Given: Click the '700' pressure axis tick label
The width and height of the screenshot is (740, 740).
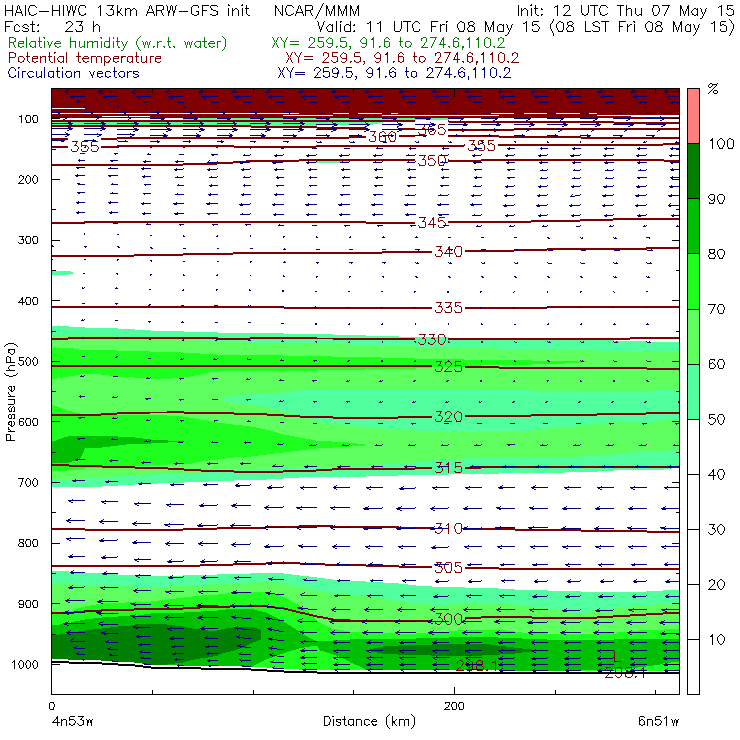Looking at the screenshot, I should (x=28, y=483).
